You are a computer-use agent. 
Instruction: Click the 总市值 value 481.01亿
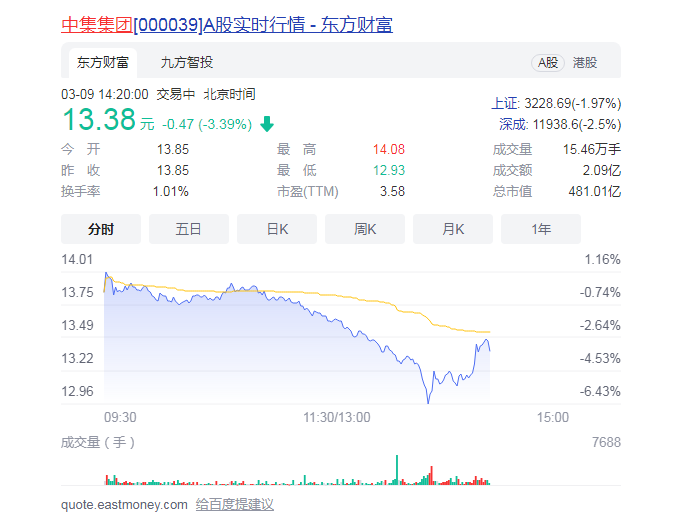[595, 191]
